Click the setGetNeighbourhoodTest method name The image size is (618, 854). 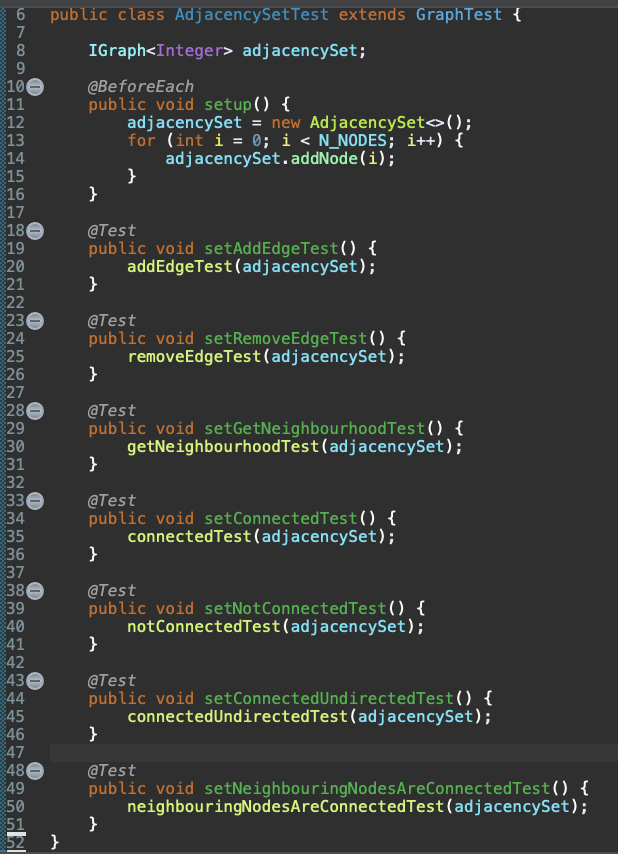click(x=315, y=428)
